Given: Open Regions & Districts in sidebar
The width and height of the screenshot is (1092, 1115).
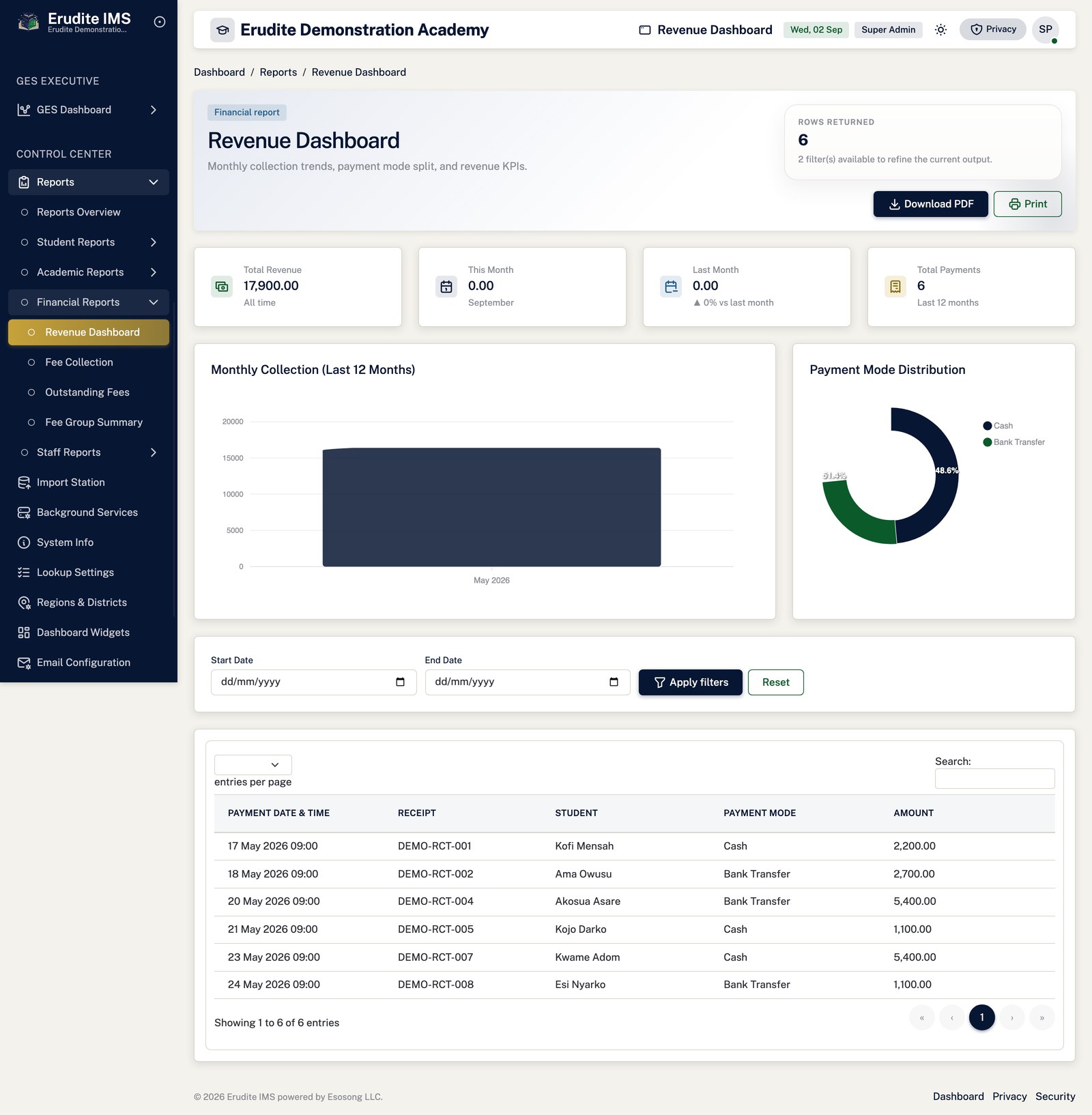Looking at the screenshot, I should [89, 603].
